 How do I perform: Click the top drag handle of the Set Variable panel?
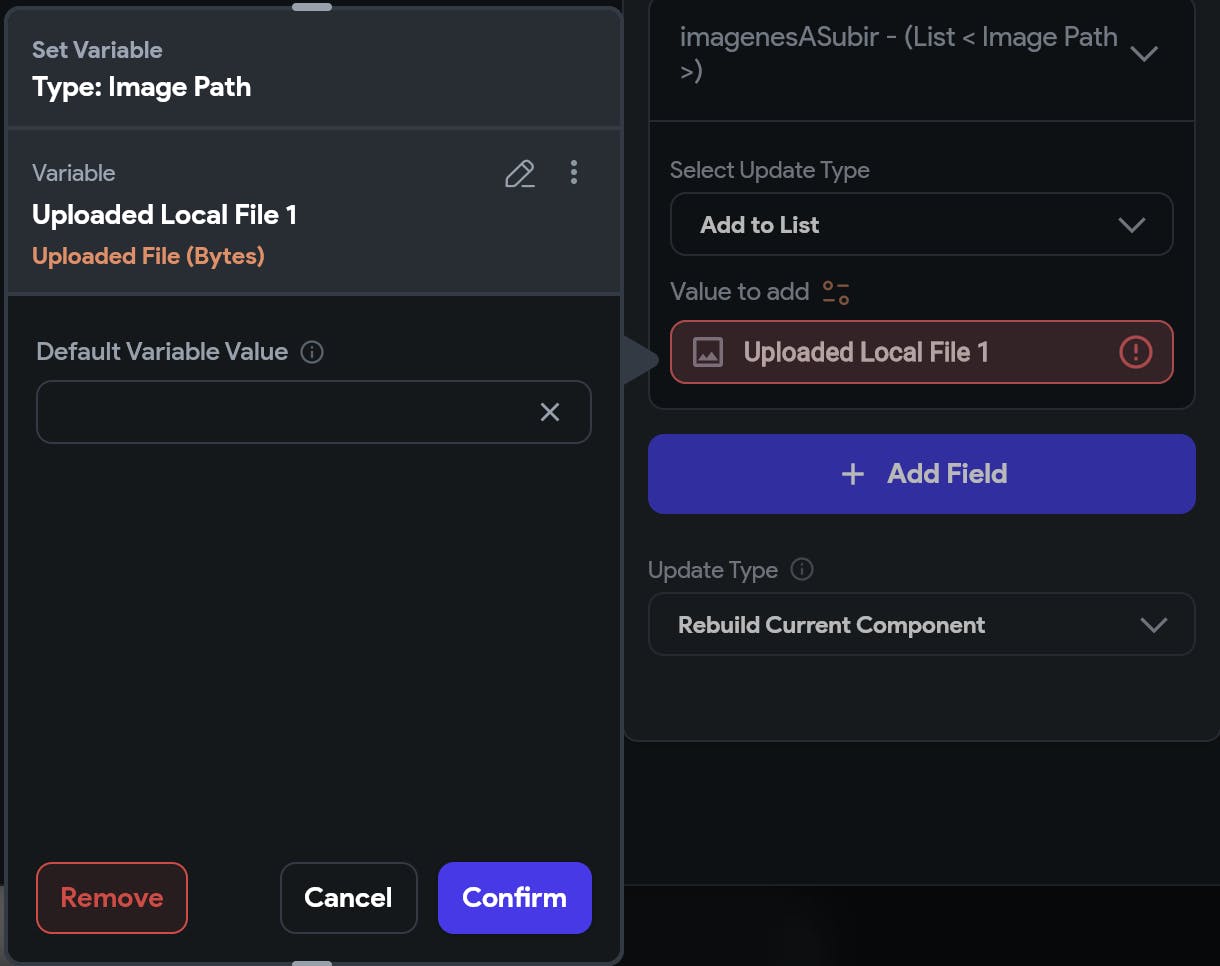pyautogui.click(x=312, y=7)
